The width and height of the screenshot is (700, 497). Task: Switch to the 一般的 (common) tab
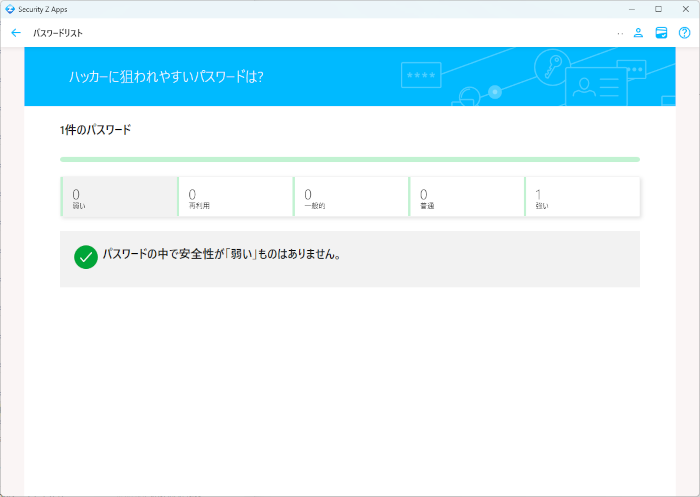[351, 197]
